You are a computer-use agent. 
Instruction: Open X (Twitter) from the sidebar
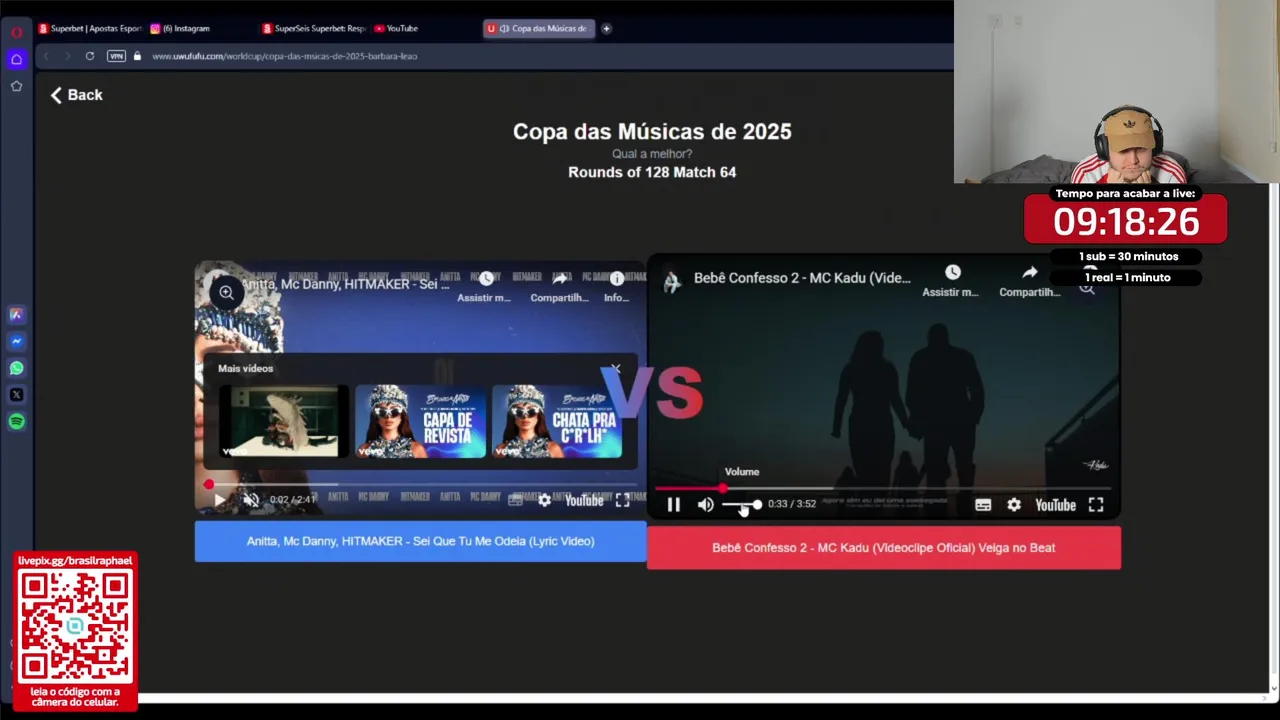(16, 395)
